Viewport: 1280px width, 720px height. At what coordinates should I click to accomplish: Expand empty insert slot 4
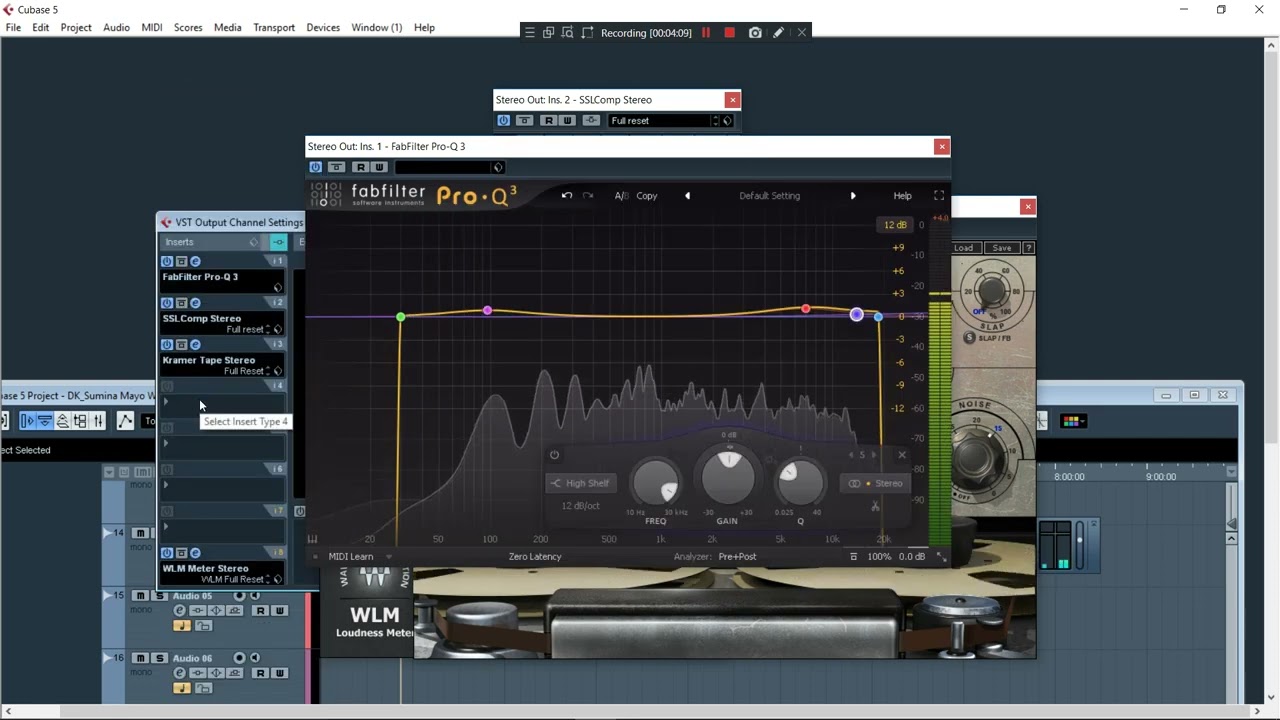coord(165,401)
